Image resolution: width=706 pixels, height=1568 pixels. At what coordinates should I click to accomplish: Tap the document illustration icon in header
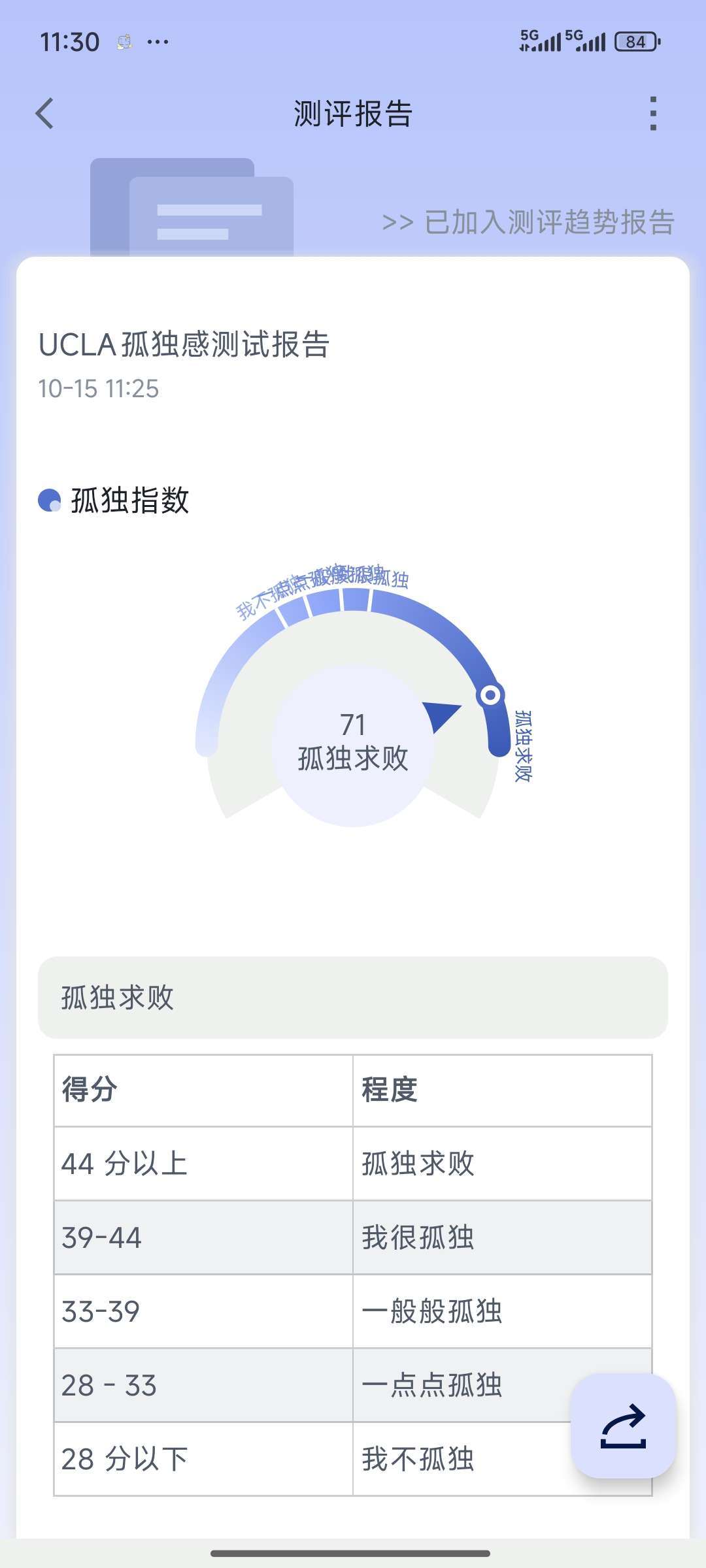pyautogui.click(x=192, y=208)
